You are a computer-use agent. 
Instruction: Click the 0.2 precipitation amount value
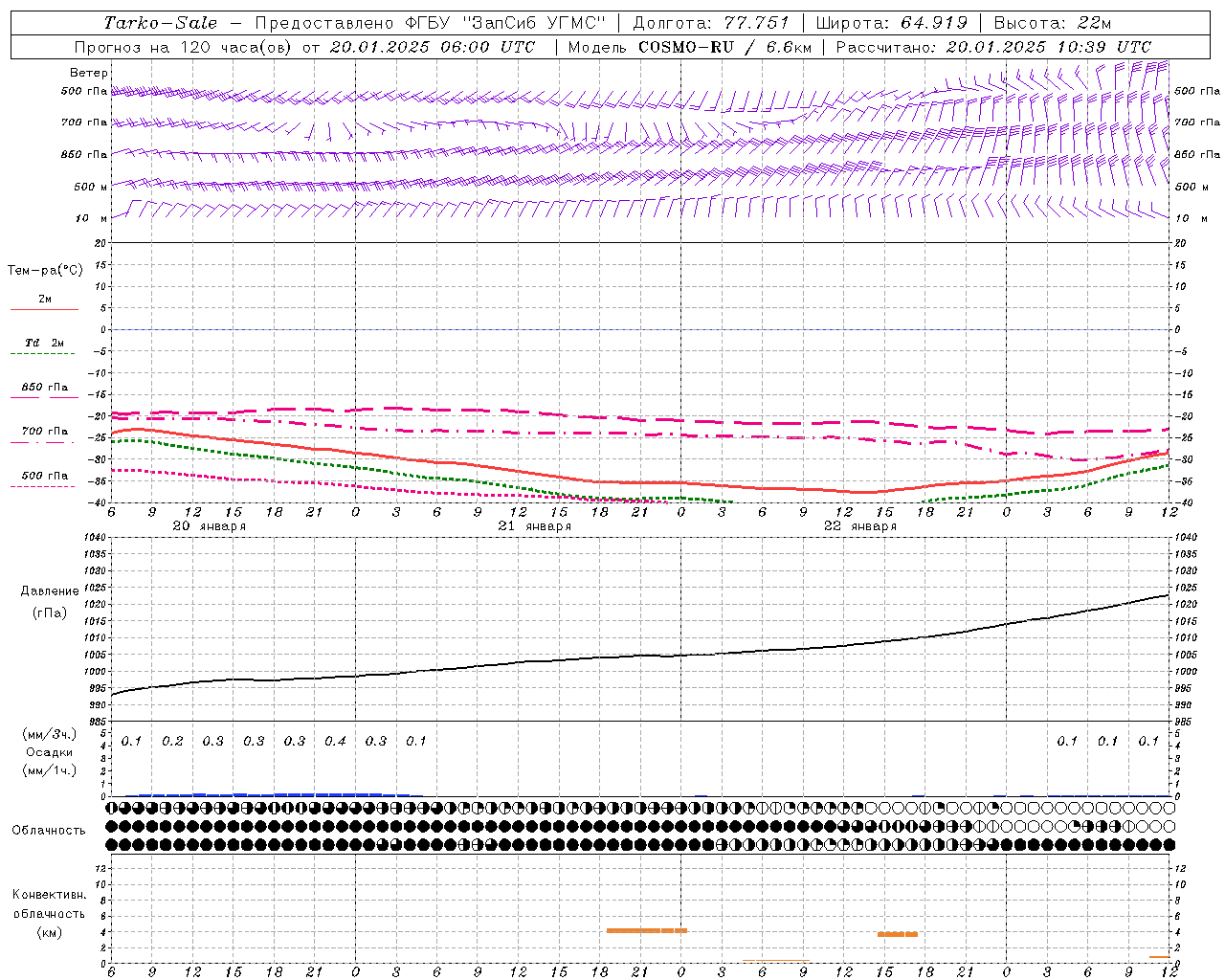(x=172, y=742)
